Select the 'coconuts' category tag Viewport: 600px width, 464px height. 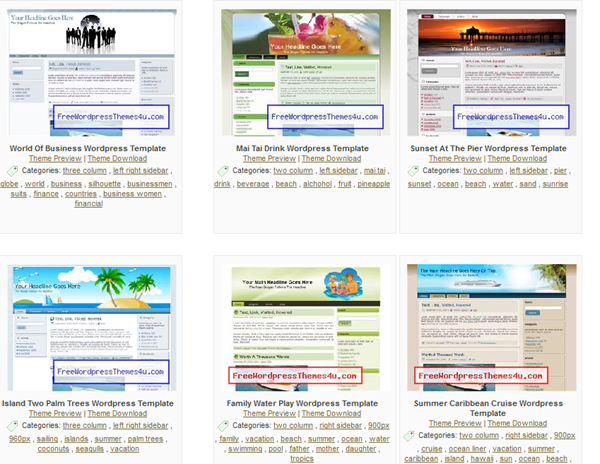53,449
